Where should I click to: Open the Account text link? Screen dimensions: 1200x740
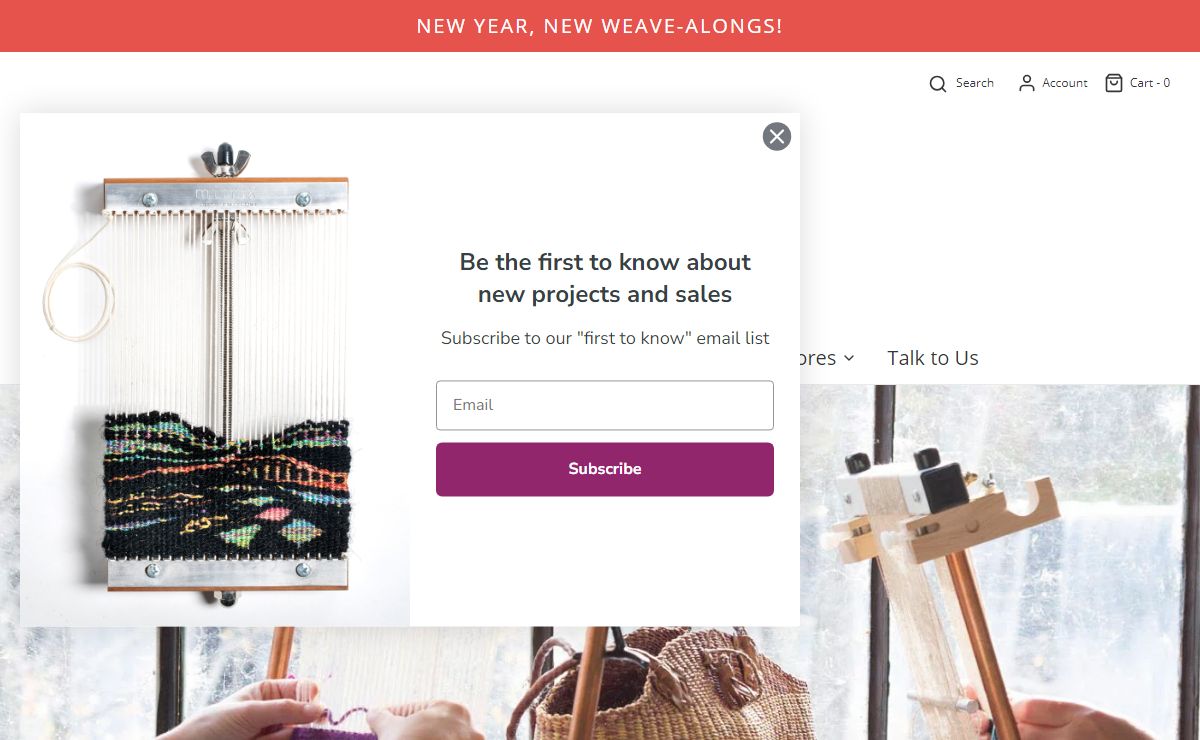[1064, 83]
